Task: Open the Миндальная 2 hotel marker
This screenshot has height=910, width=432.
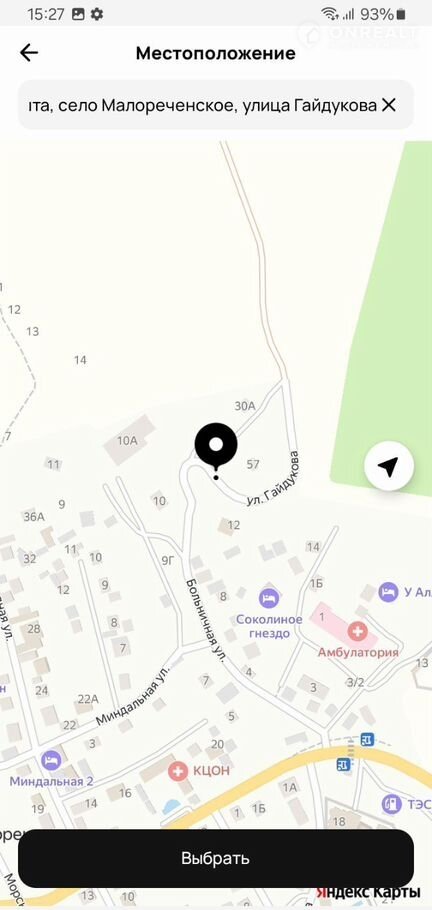Action: [x=51, y=760]
